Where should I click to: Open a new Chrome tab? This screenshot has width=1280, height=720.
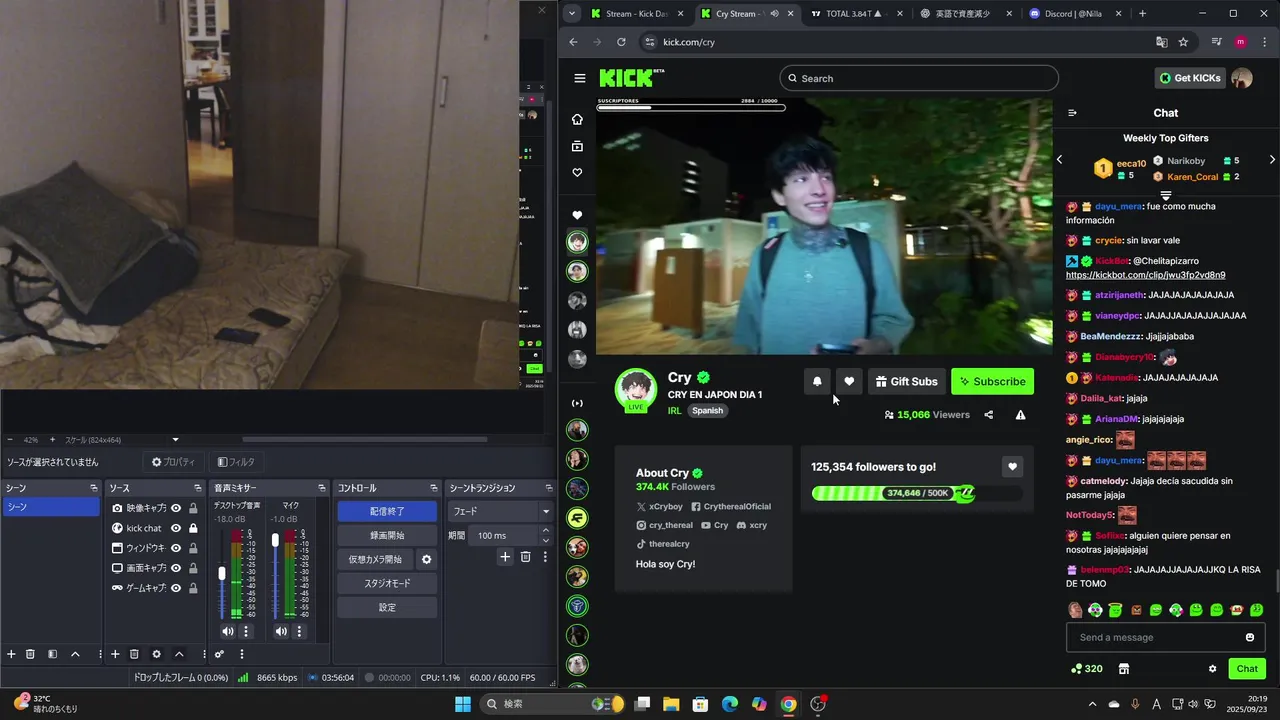click(x=1142, y=14)
